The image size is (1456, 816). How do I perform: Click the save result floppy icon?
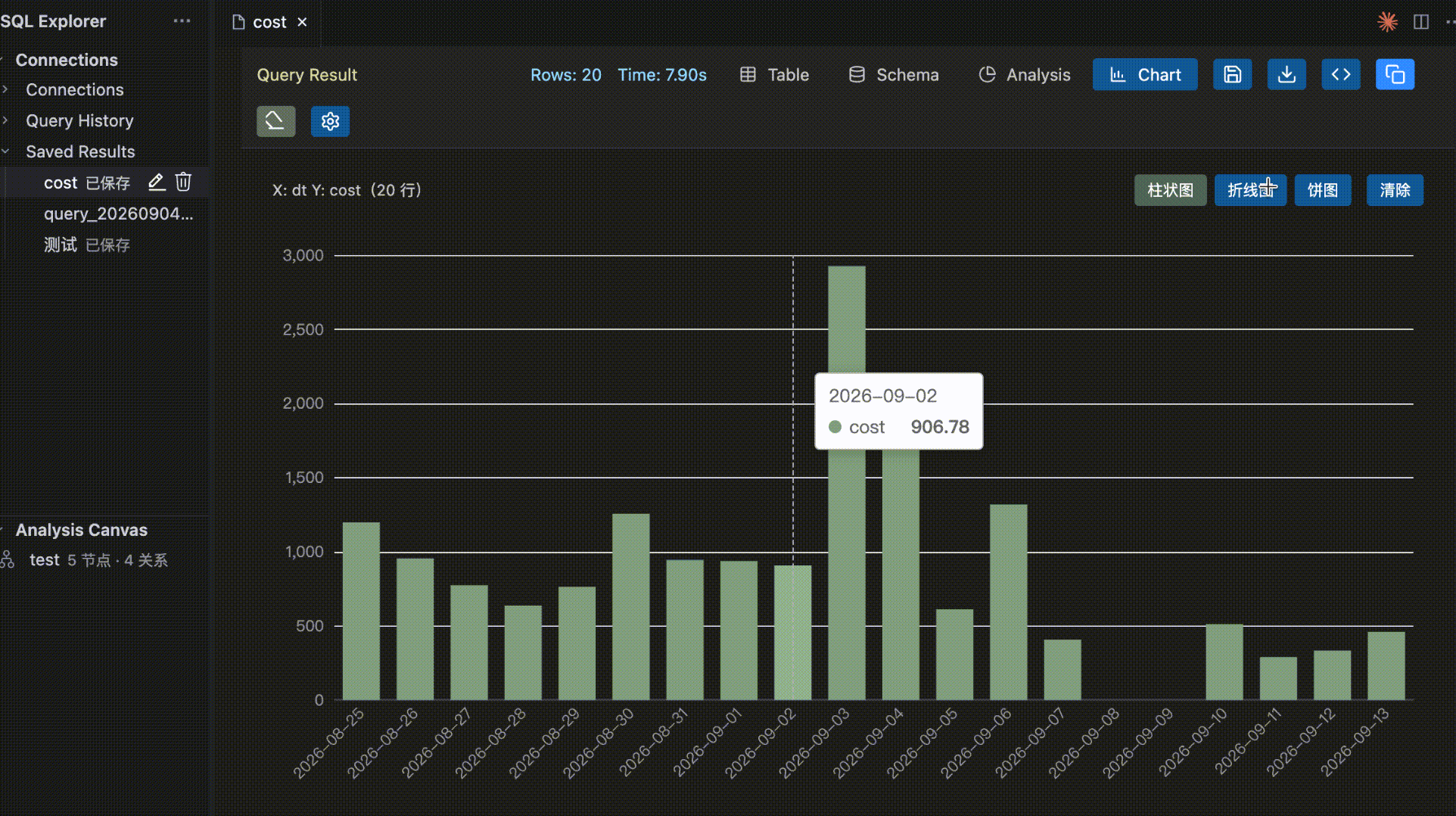point(1232,74)
